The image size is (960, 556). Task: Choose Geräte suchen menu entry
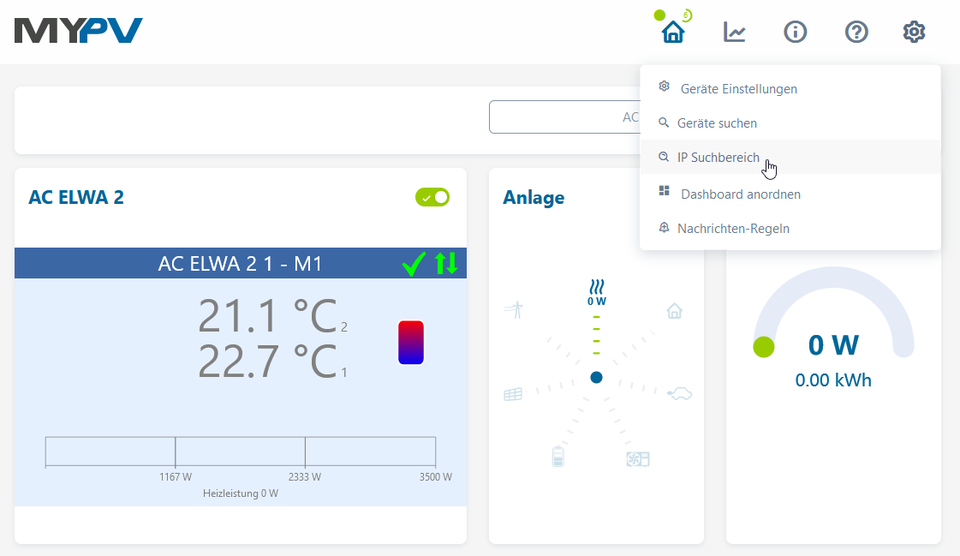click(716, 123)
